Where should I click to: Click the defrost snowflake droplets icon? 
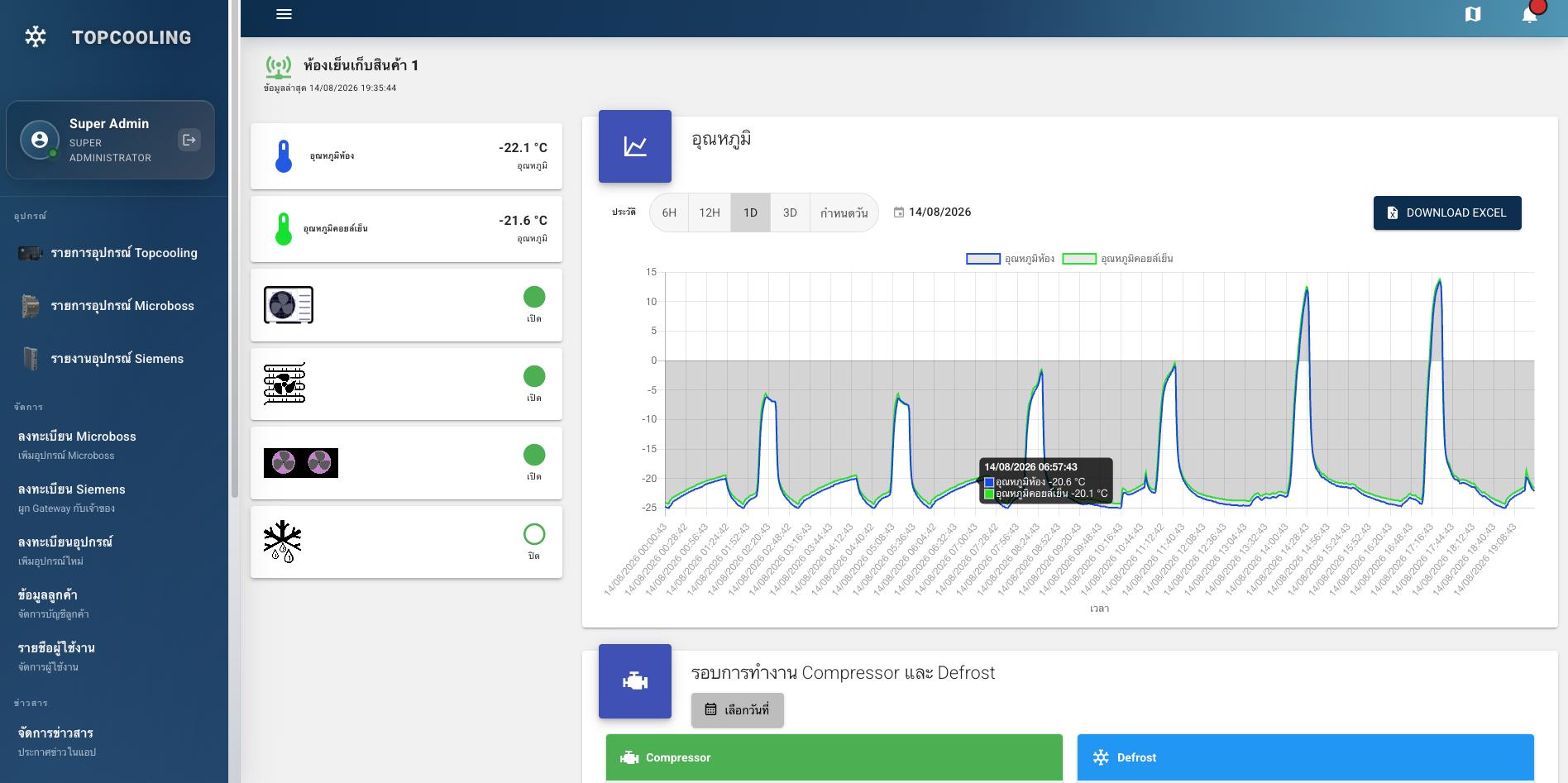point(283,542)
